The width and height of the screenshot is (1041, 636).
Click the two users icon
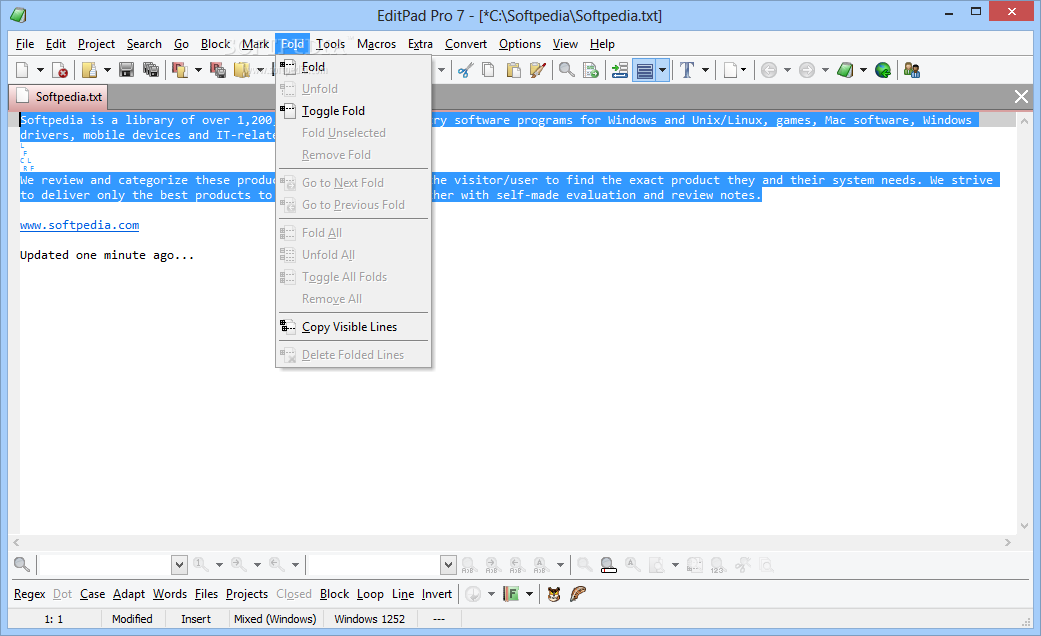[912, 70]
